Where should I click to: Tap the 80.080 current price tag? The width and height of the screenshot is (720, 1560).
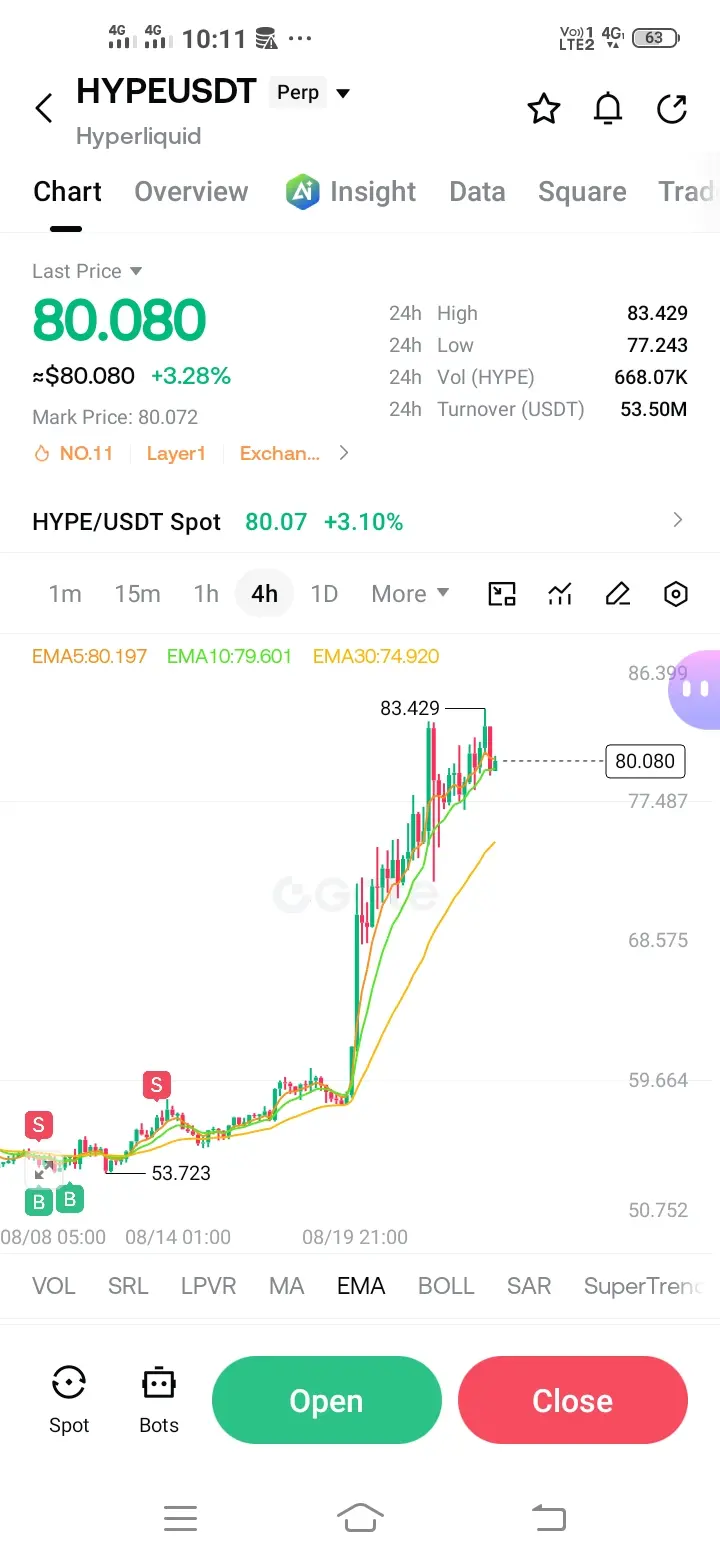pos(645,761)
